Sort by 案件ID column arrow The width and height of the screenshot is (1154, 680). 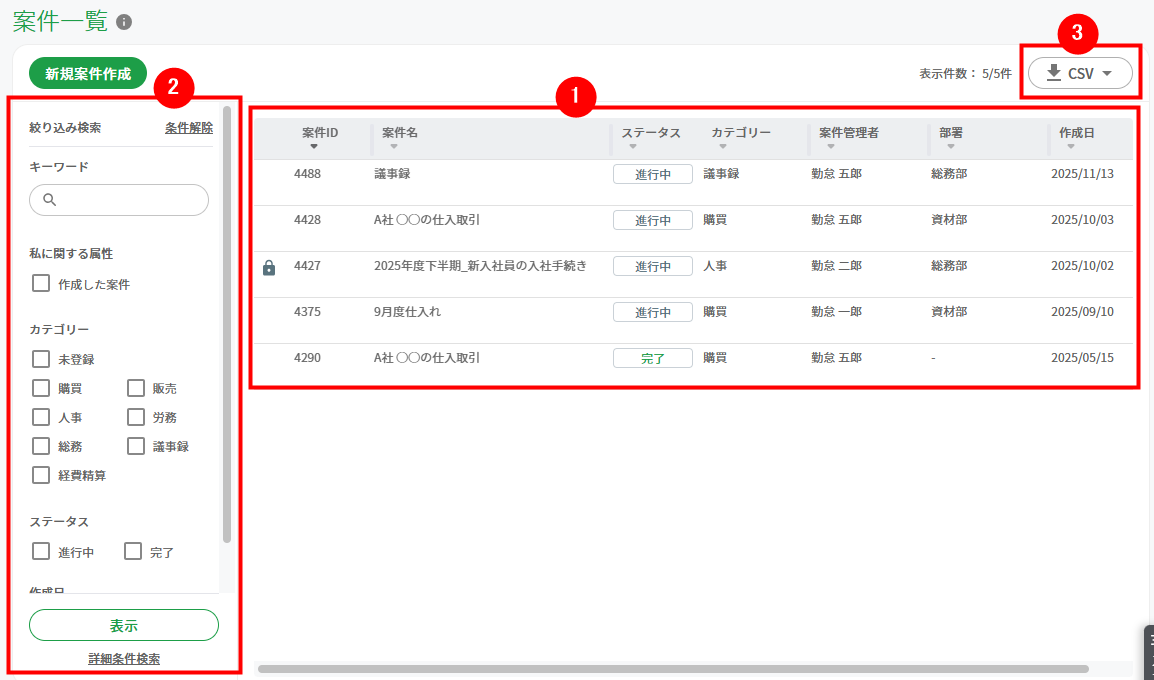click(314, 146)
